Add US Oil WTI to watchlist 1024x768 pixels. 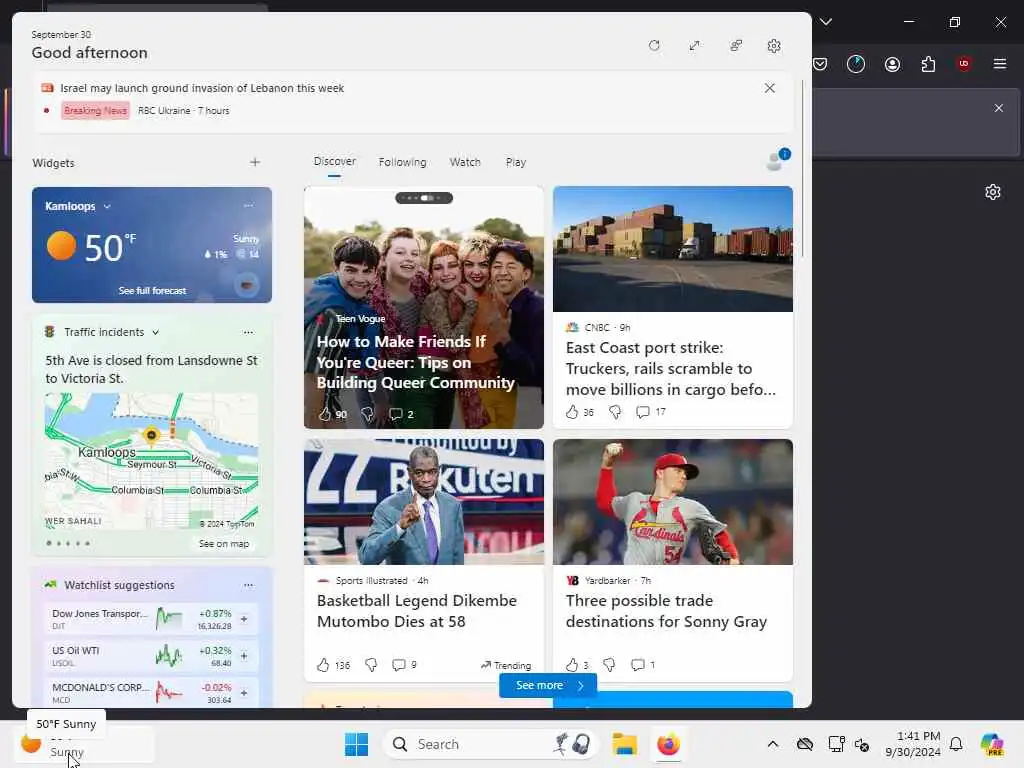click(244, 656)
